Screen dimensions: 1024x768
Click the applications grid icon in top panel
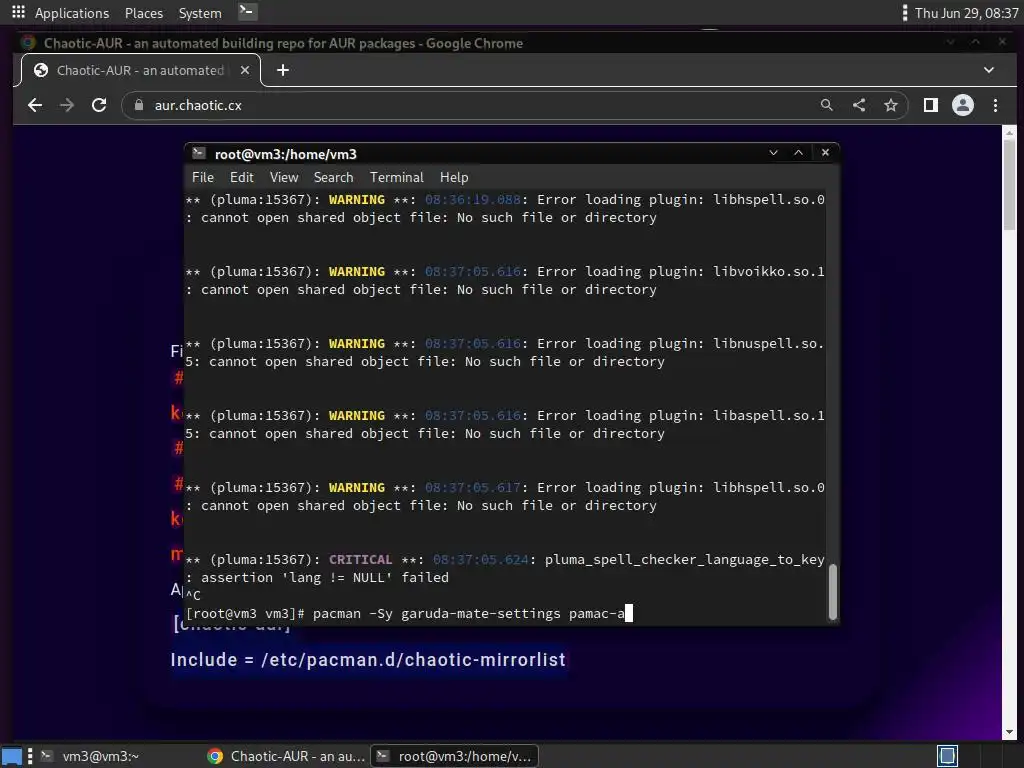[18, 12]
